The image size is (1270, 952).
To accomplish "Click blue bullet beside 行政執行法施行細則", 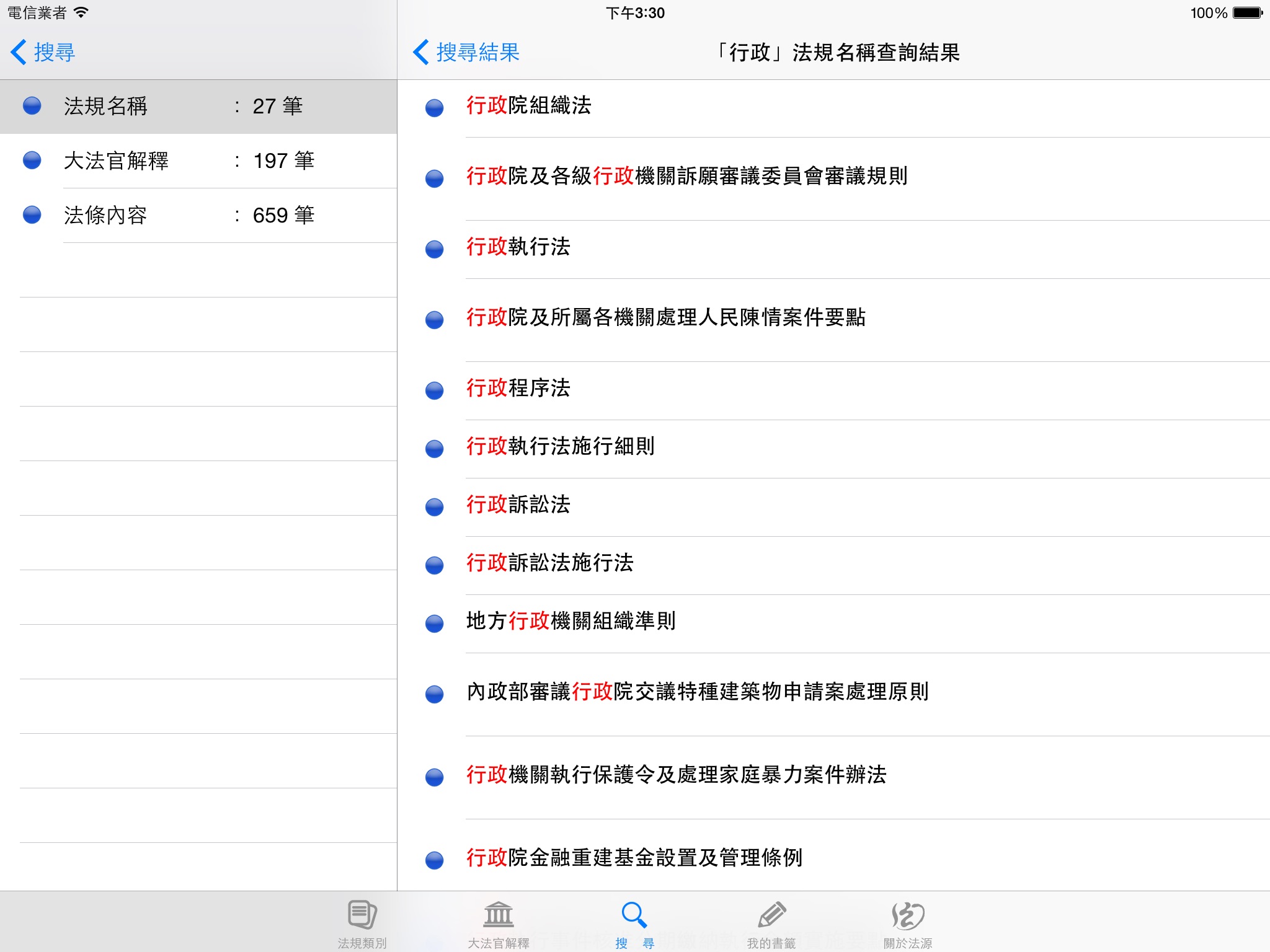I will (435, 449).
